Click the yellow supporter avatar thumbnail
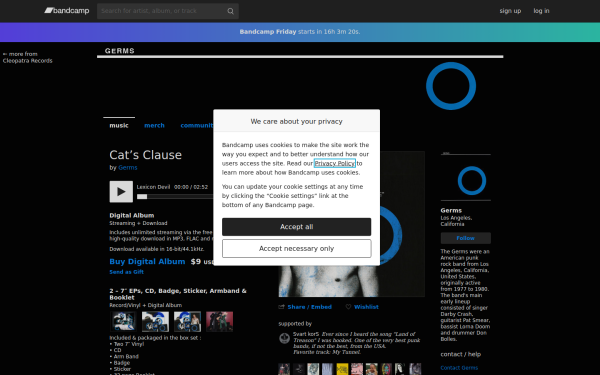600x375 pixels. (342, 369)
